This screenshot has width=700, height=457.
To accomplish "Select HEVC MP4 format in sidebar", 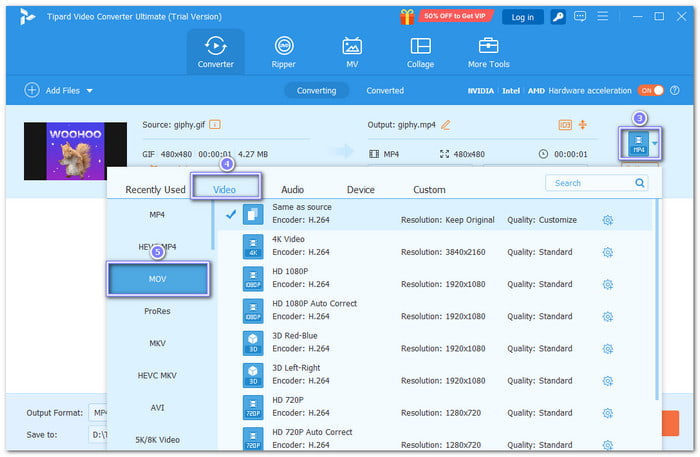I will pos(157,247).
